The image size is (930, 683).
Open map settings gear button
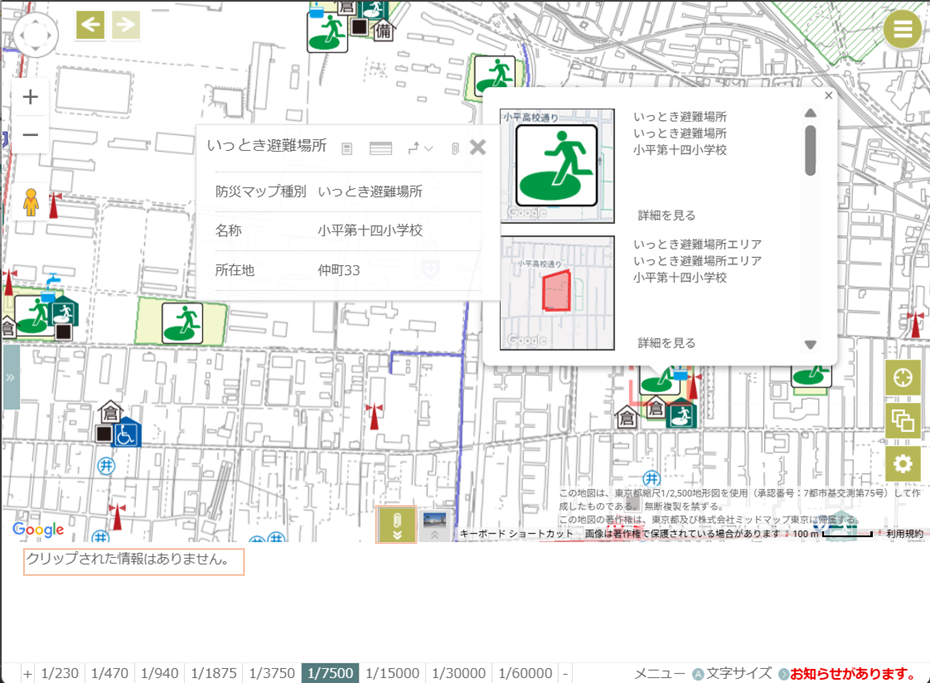tap(902, 464)
